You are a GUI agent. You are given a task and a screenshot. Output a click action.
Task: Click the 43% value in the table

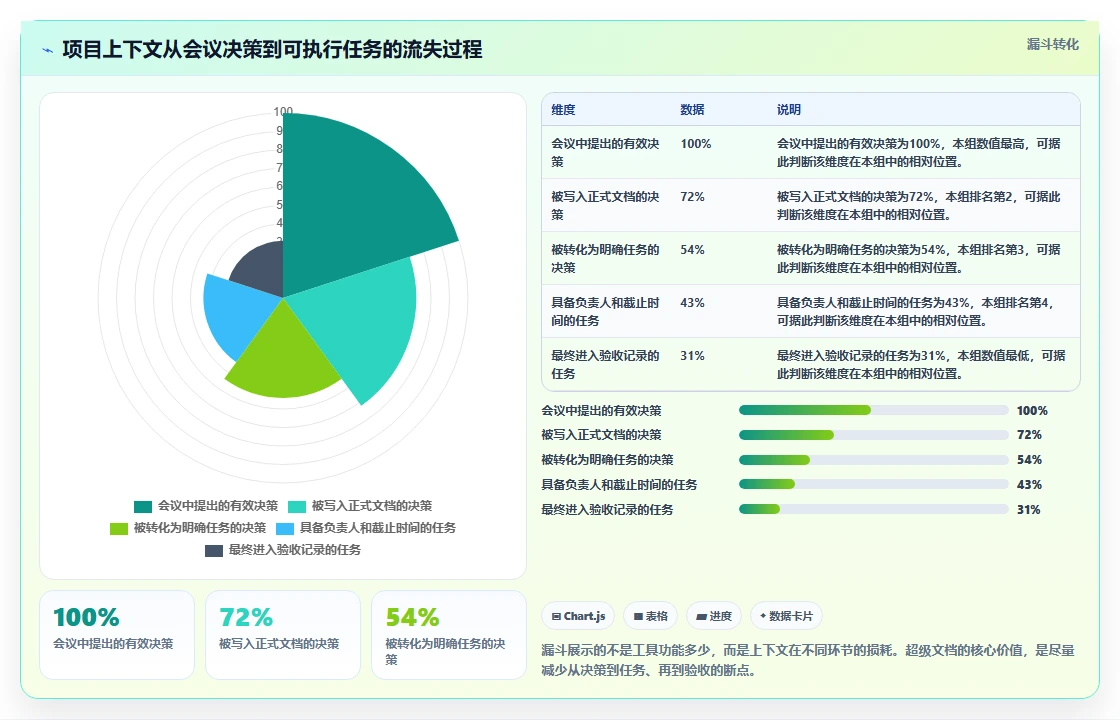(692, 303)
